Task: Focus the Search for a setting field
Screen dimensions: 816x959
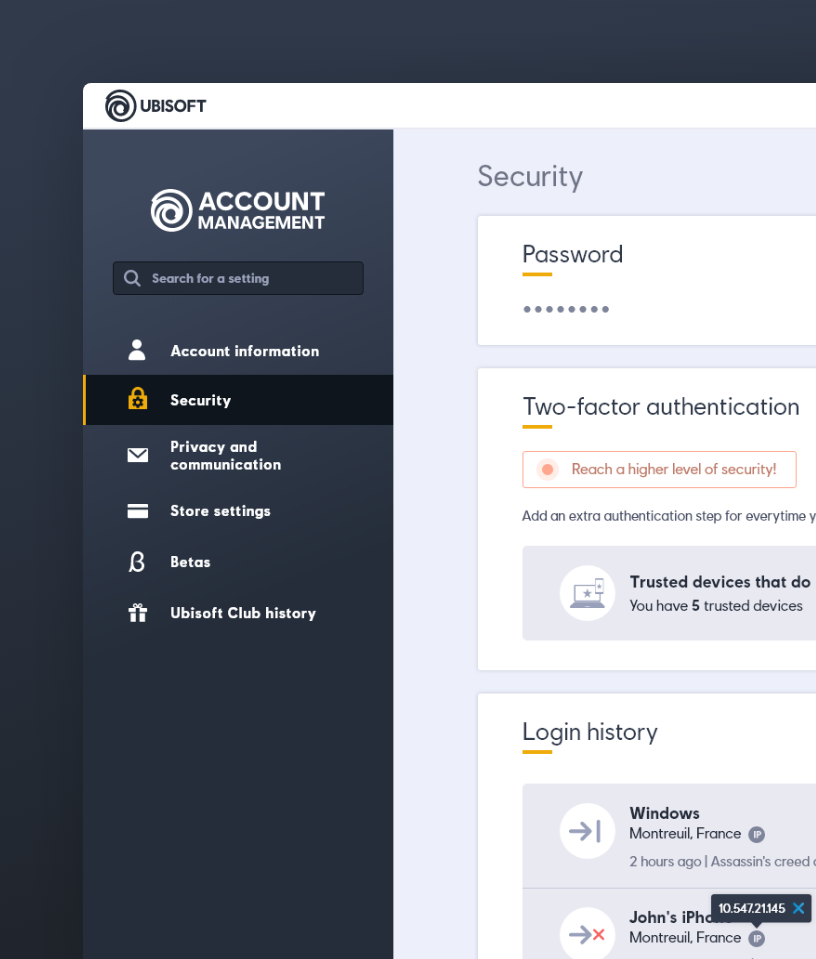Action: click(238, 278)
